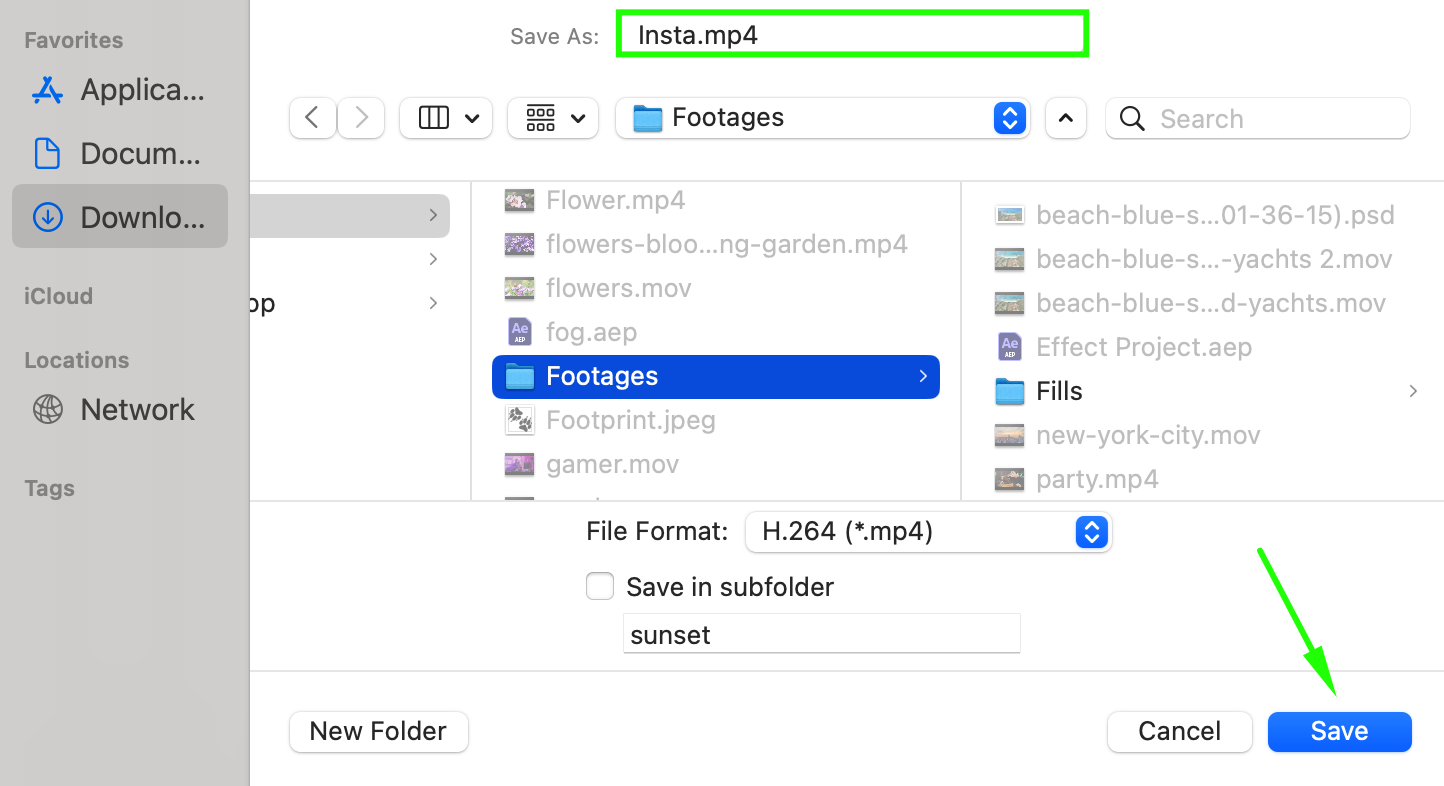
Task: Open the File Format H.264 dropdown
Action: point(928,532)
